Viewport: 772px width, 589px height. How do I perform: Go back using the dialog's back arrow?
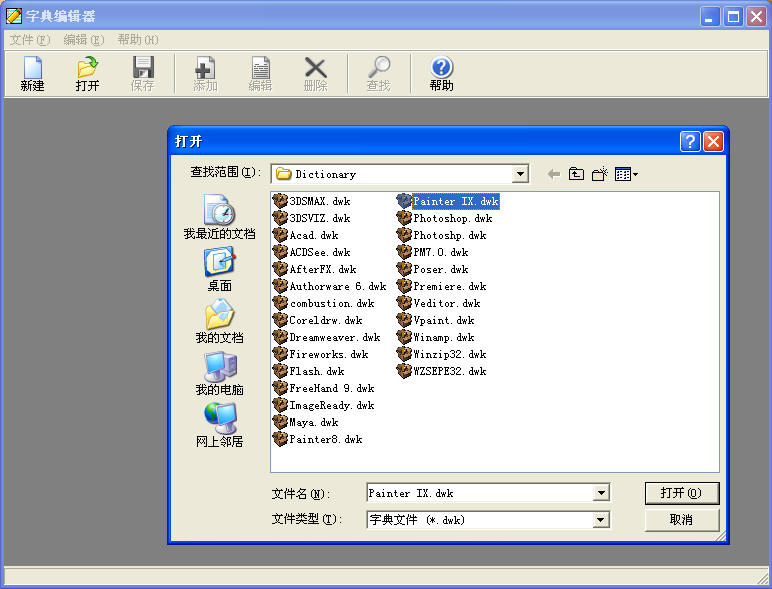tap(553, 174)
